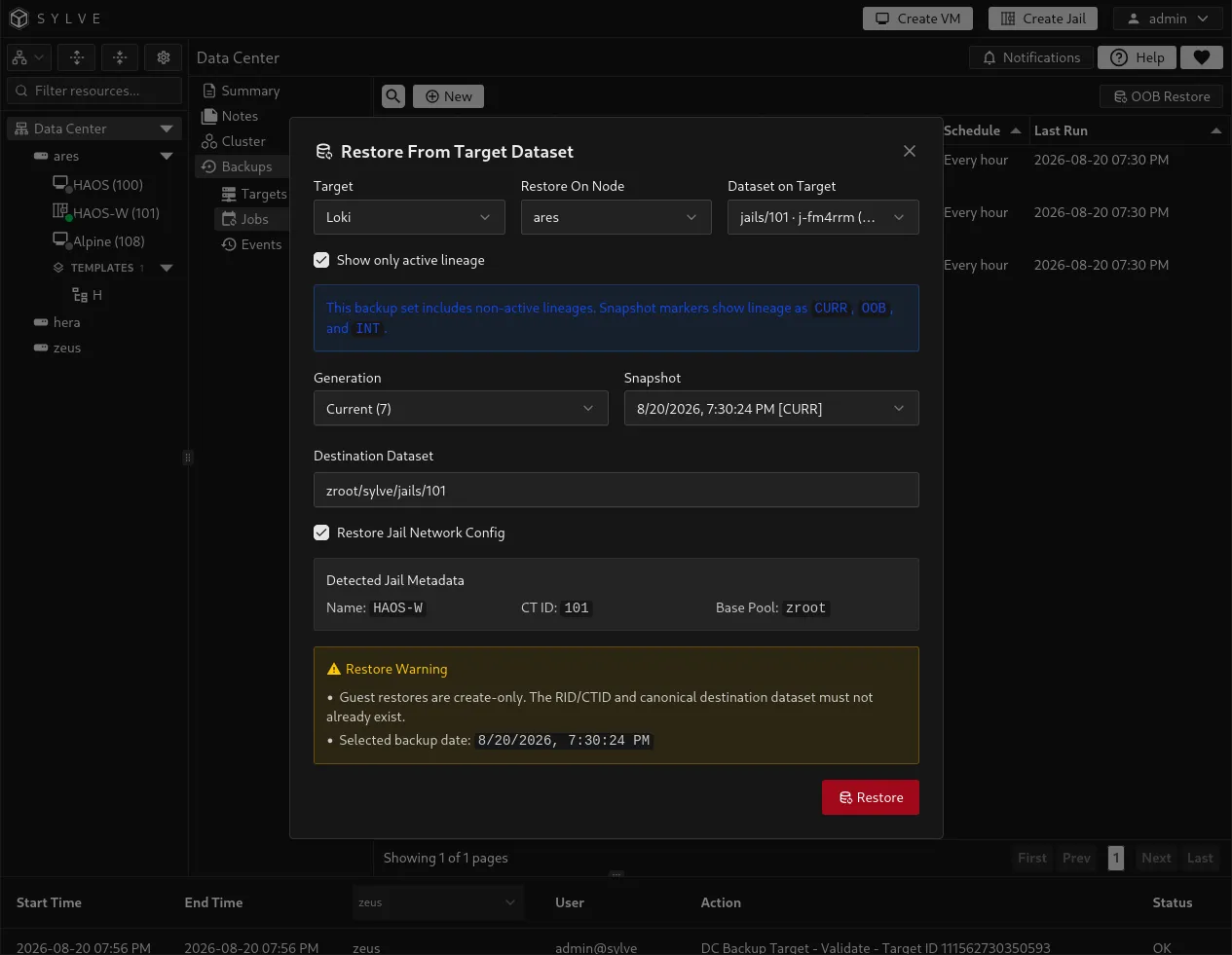
Task: Sort by the Last Run column header
Action: [x=1127, y=130]
